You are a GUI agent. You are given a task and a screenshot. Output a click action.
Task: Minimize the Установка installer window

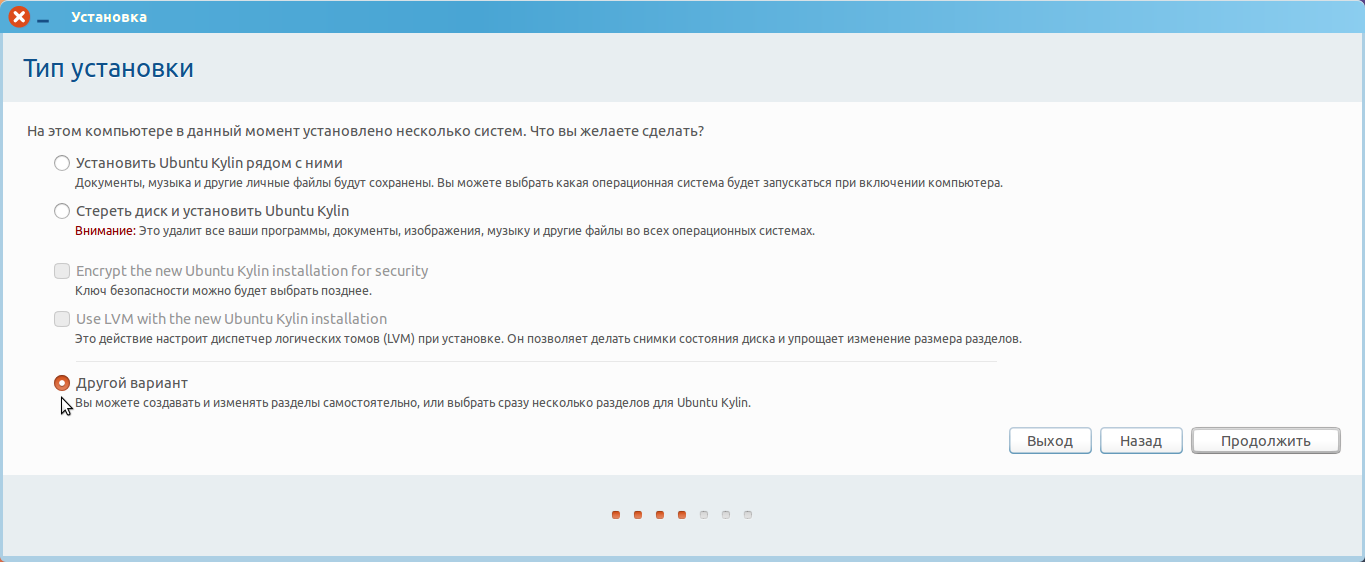point(43,20)
